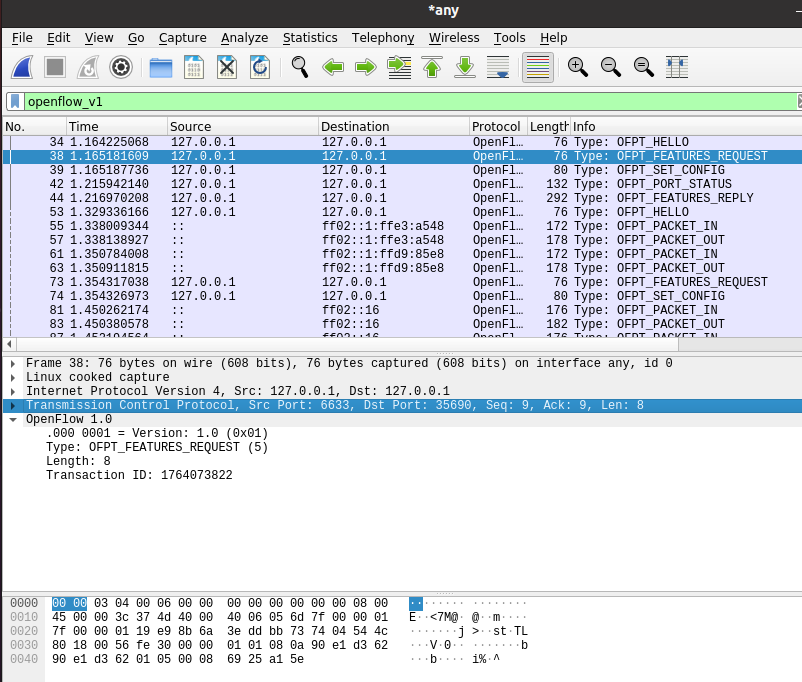Select Type: OFPT_FEATURES_REQUEST (5) detail line
This screenshot has height=682, width=802.
157,447
